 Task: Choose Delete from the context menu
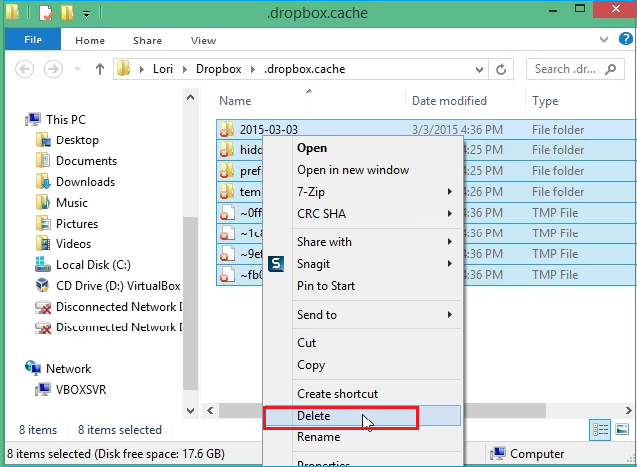tap(314, 416)
